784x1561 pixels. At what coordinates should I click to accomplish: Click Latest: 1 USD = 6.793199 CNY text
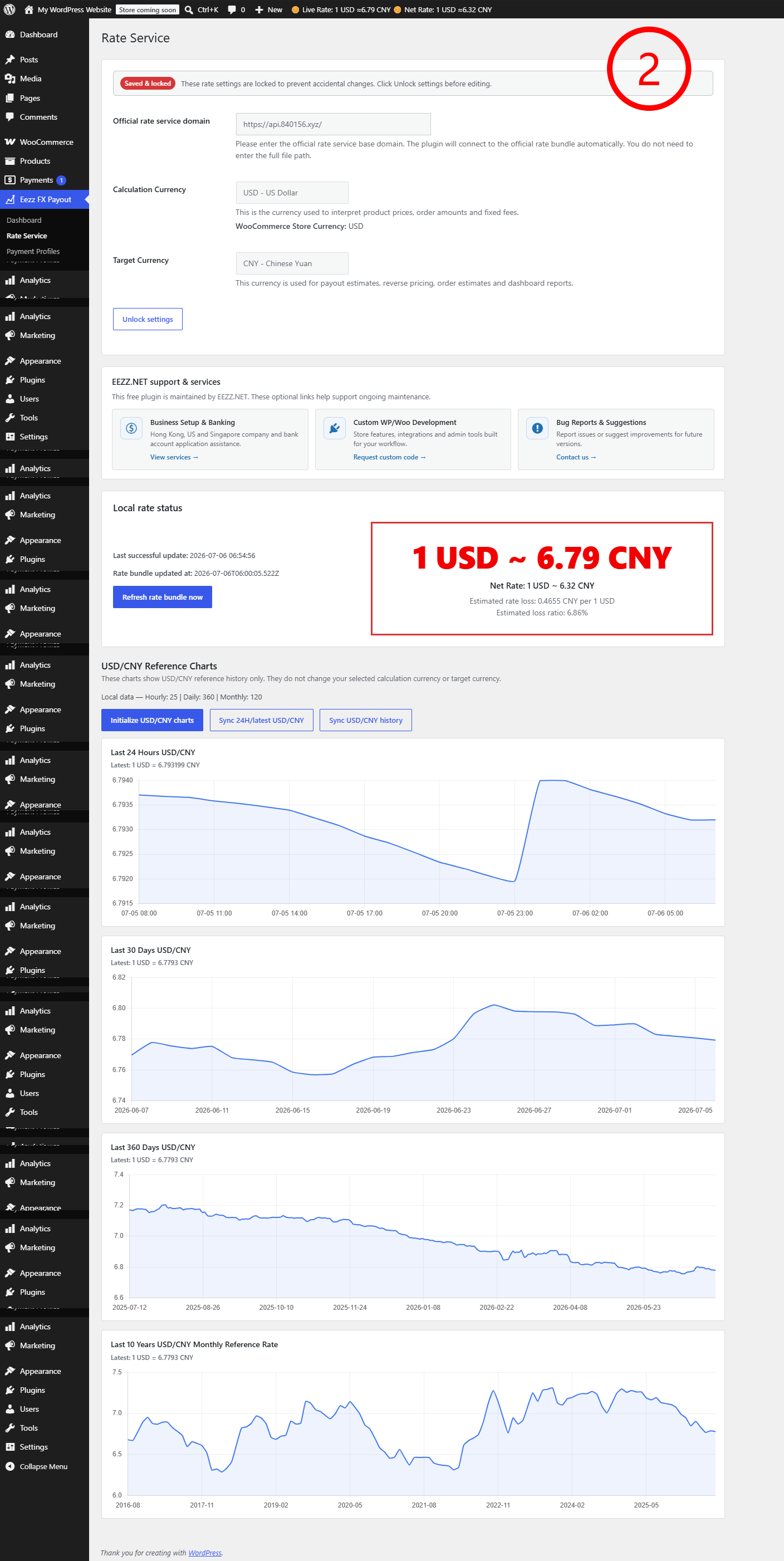(155, 765)
